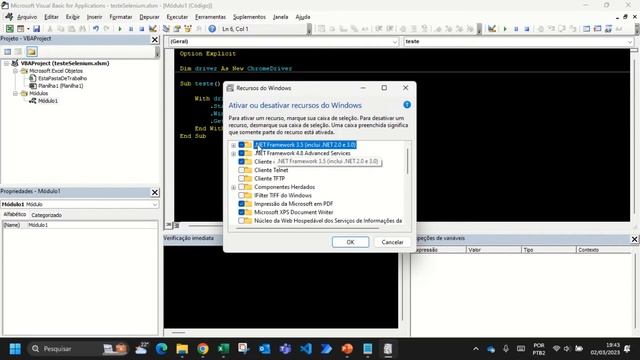This screenshot has width=640, height=360.
Task: Open the Ferramentas menu
Action: [x=210, y=17]
